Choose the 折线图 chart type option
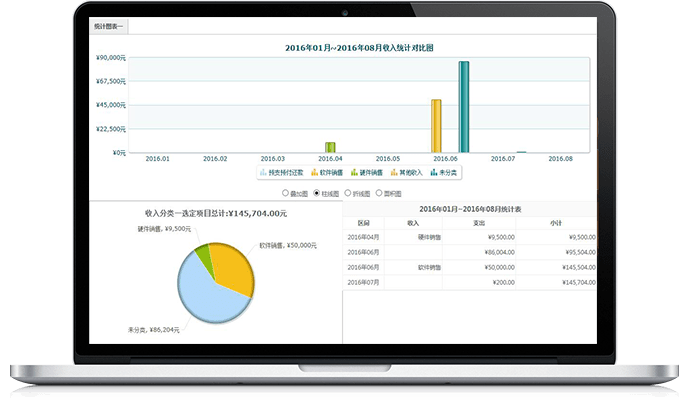 (347, 192)
